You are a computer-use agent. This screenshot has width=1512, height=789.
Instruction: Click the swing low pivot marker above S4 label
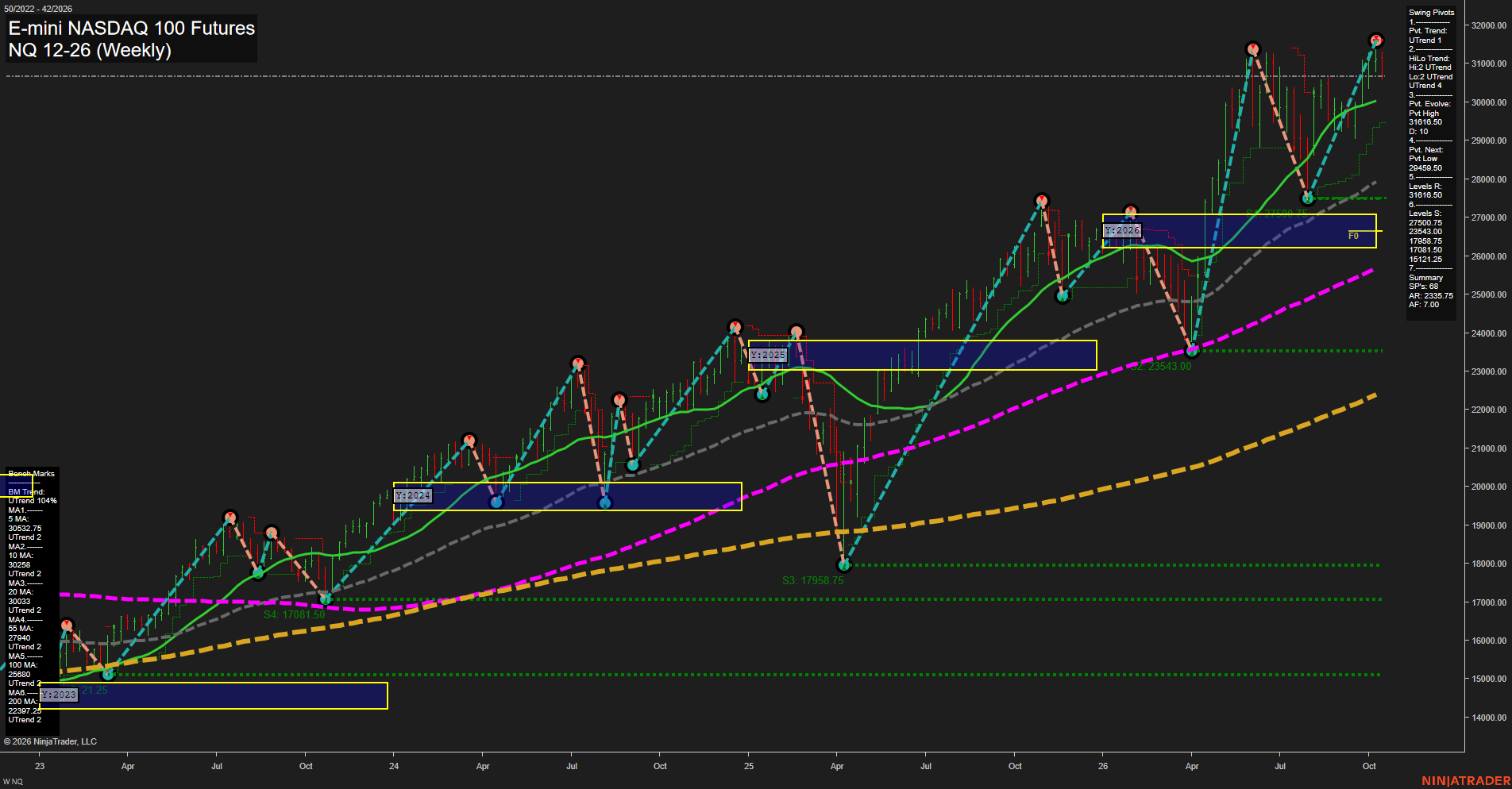point(325,598)
